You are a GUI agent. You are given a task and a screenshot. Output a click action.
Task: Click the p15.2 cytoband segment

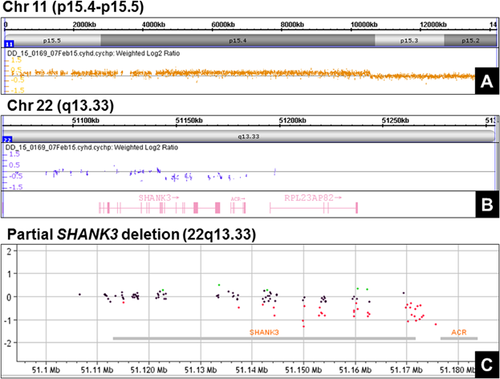tap(470, 40)
